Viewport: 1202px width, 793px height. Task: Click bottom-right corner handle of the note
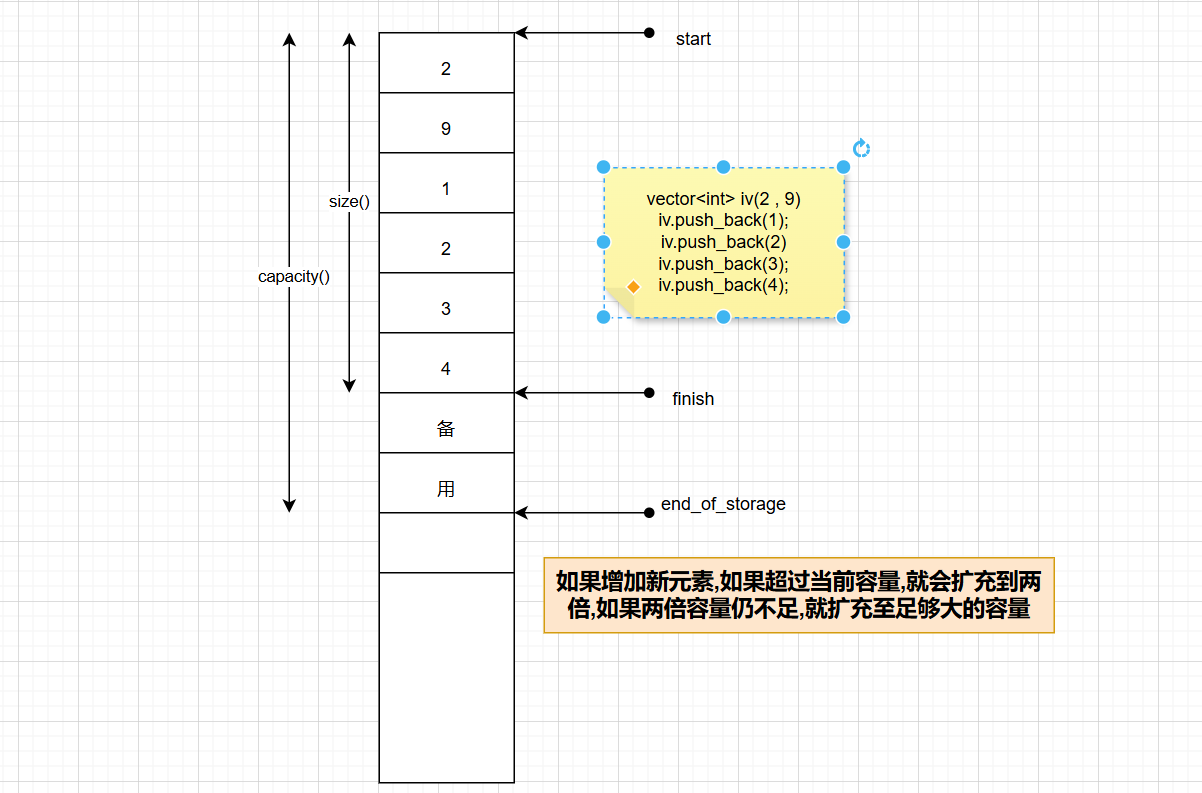click(x=843, y=317)
